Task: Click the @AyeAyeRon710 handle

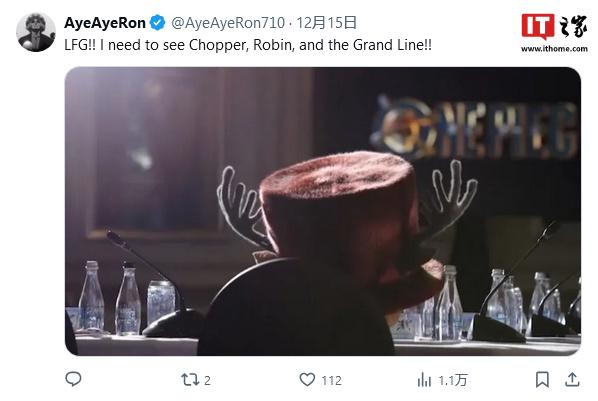Action: coord(228,23)
